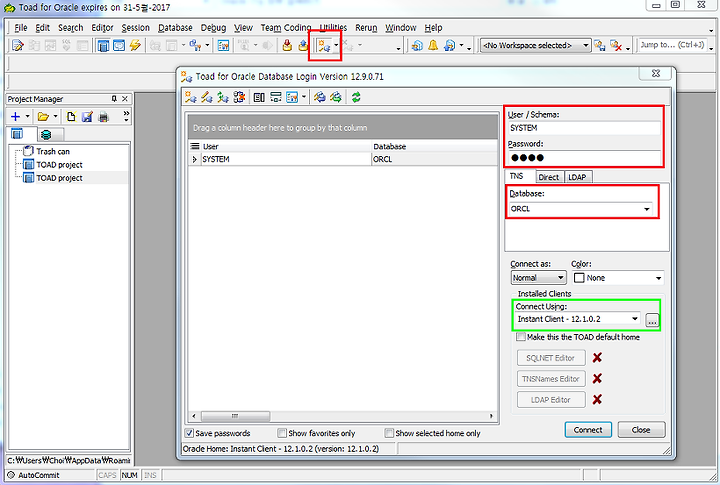Click the column chooser icon left of User header

pyautogui.click(x=195, y=146)
